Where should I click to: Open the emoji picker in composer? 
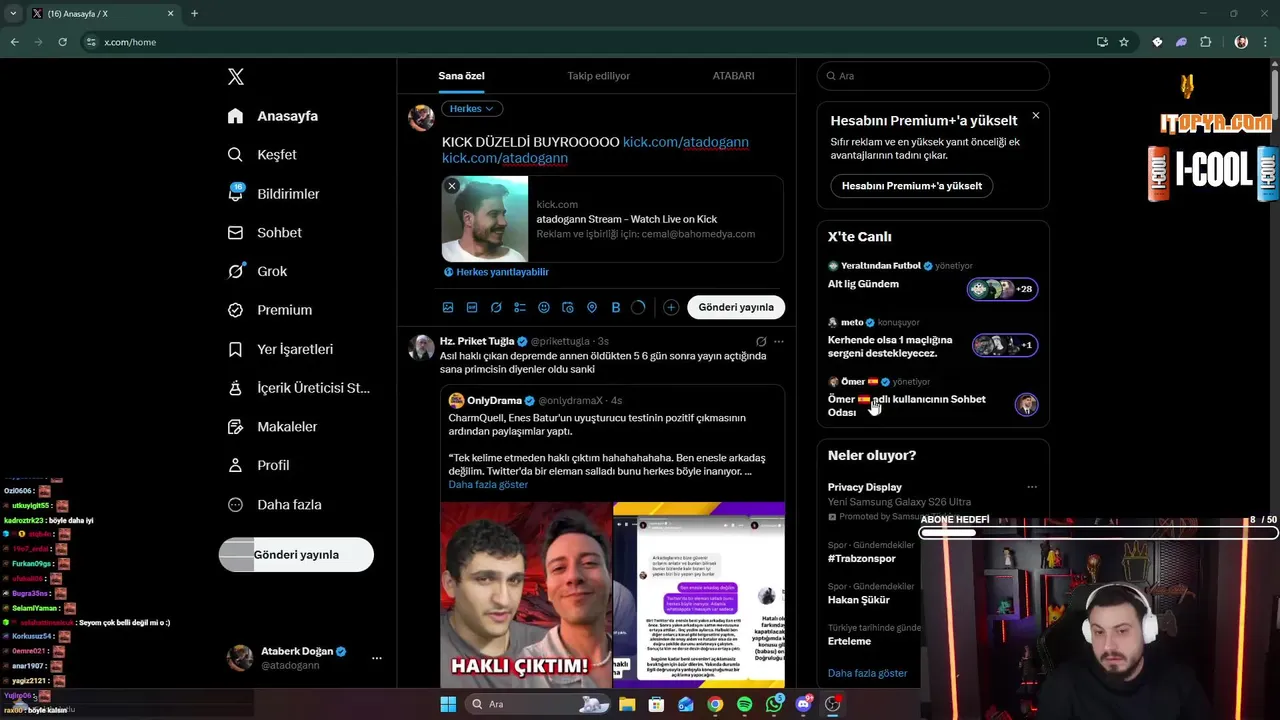pyautogui.click(x=544, y=307)
